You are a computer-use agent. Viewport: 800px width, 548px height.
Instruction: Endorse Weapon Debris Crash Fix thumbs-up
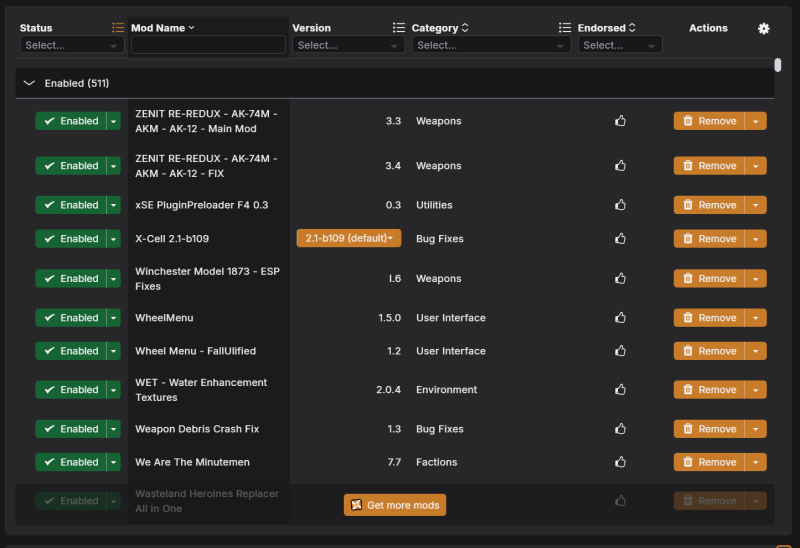click(620, 429)
